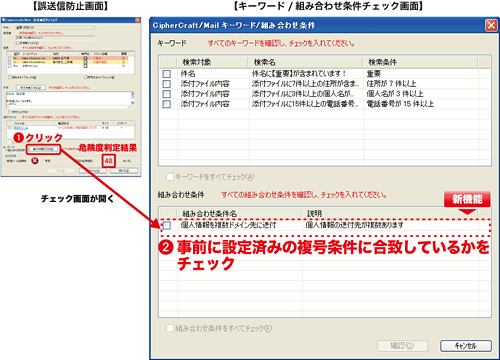The image size is (500, 360).
Task: Select 電話番号が 15 件以上 condition cell
Action: point(400,104)
